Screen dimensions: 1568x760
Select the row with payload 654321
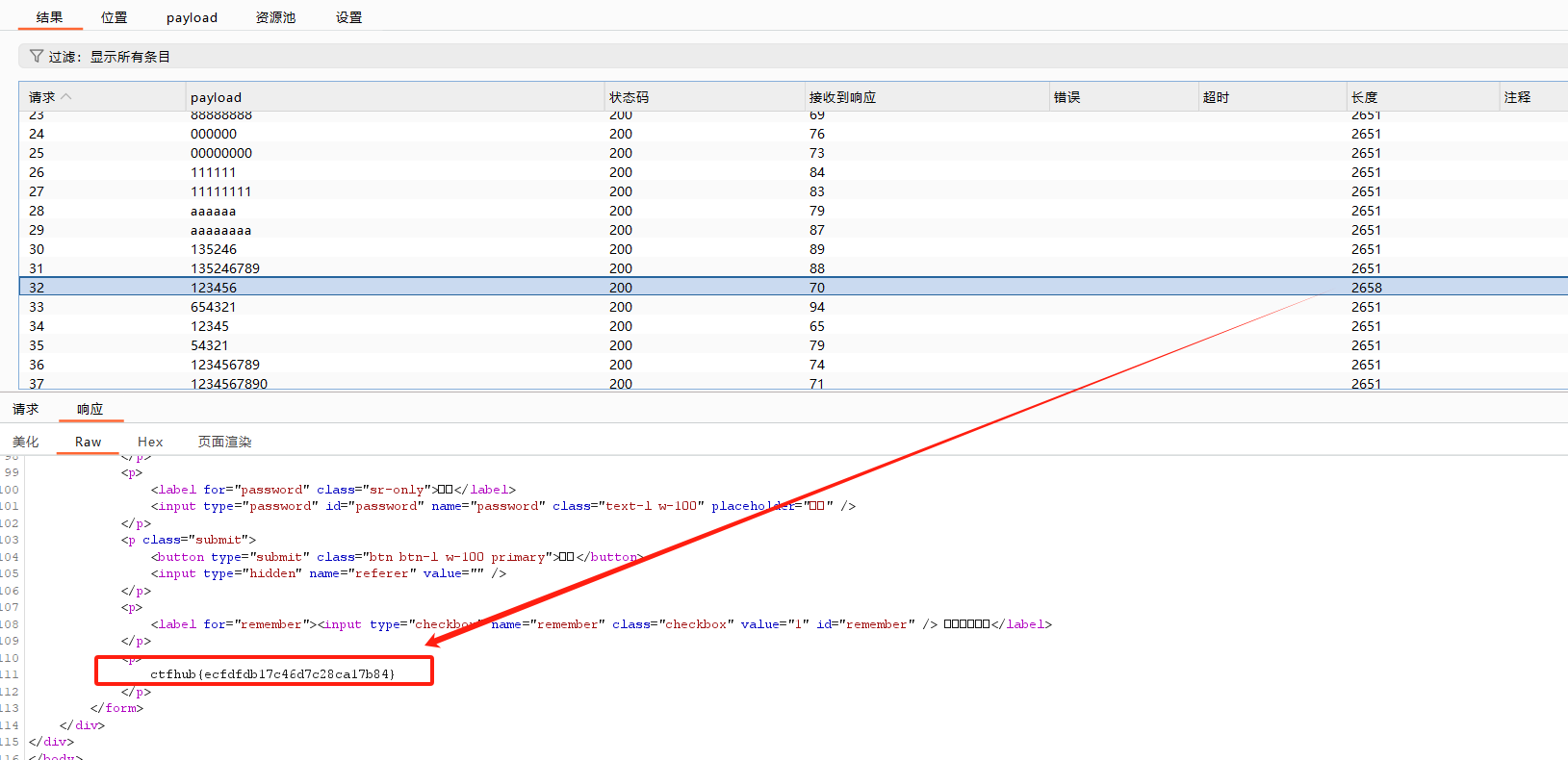tap(793, 307)
